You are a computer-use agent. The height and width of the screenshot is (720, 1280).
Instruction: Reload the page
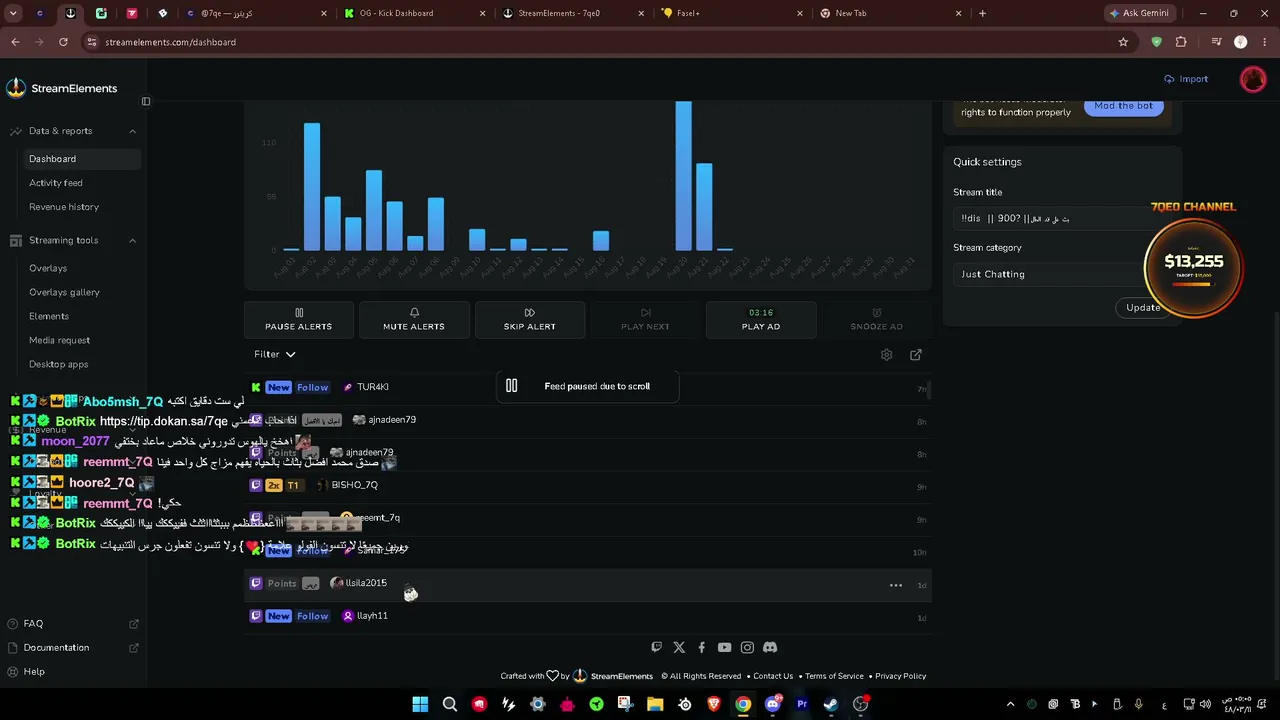coord(63,42)
